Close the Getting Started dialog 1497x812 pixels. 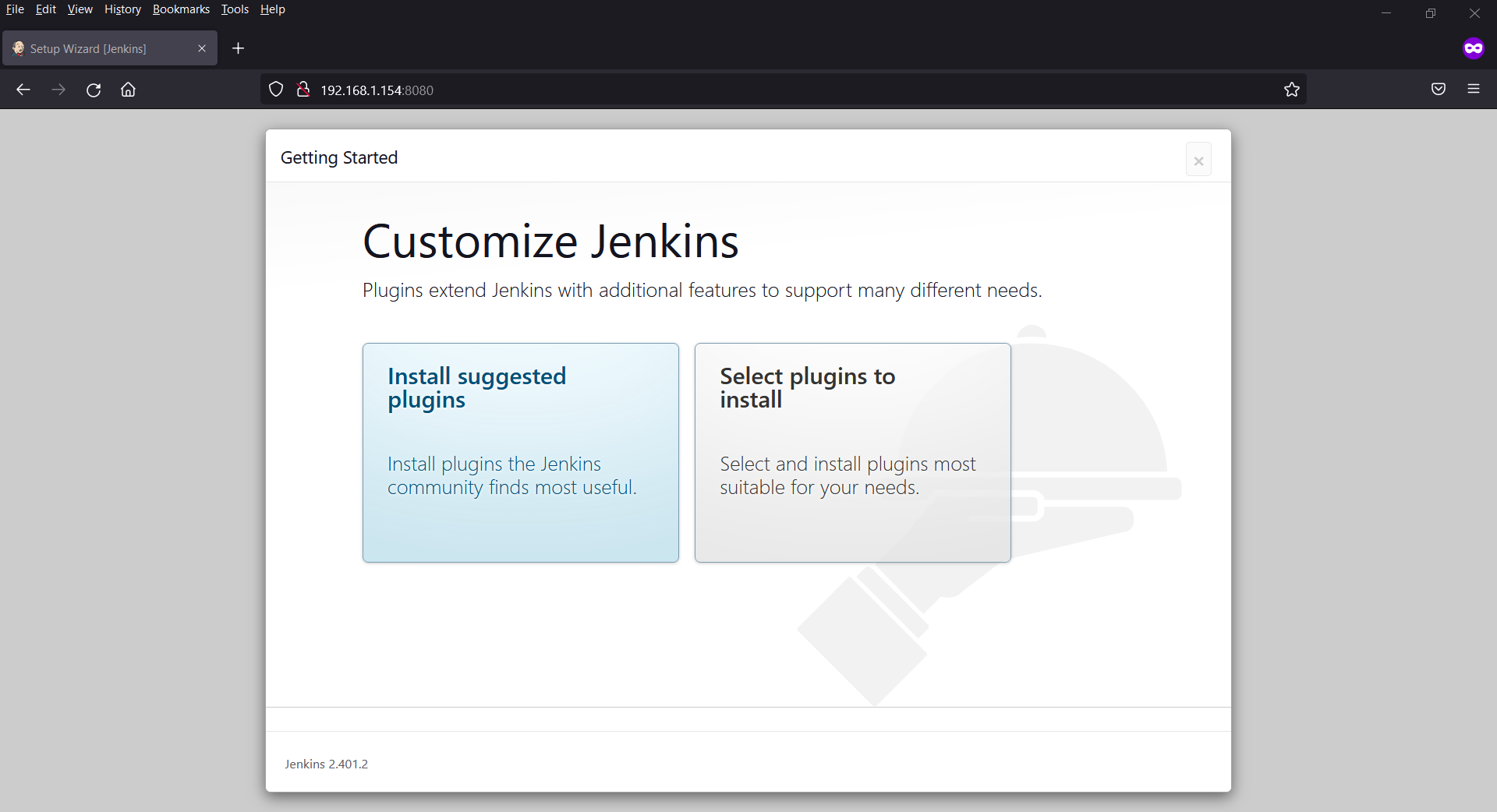pyautogui.click(x=1198, y=160)
